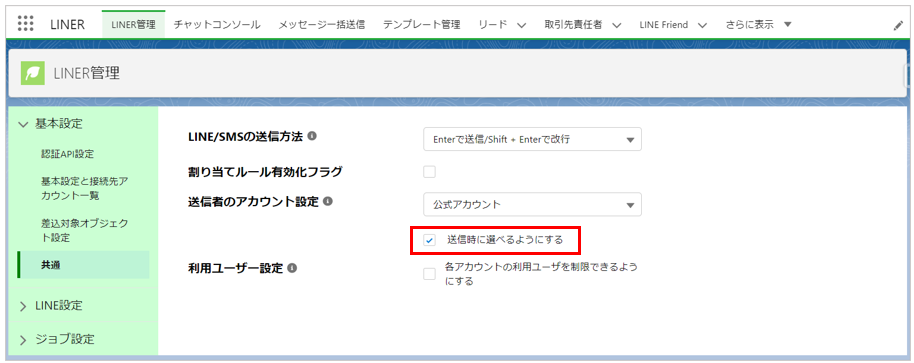The height and width of the screenshot is (363, 914).
Task: Open the さらに表示 more menu
Action: point(759,24)
